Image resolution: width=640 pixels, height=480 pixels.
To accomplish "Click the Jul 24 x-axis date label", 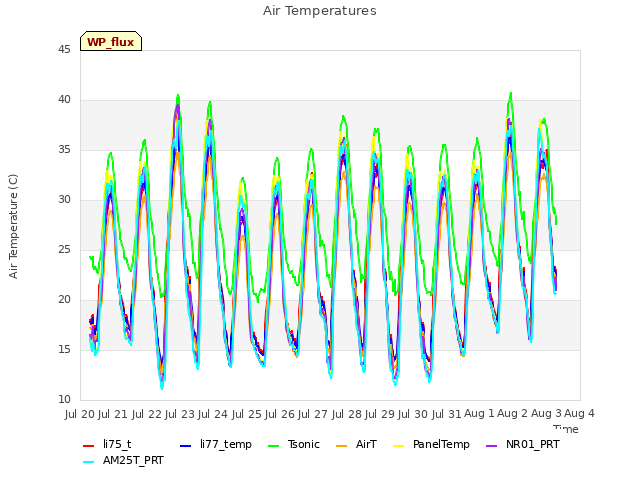I will (x=213, y=414).
